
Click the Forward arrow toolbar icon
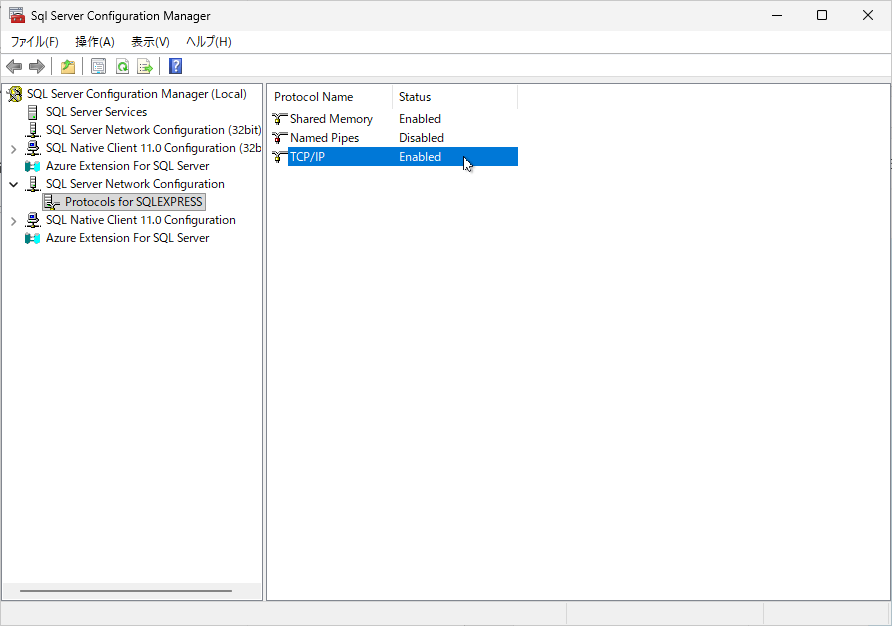[x=37, y=67]
